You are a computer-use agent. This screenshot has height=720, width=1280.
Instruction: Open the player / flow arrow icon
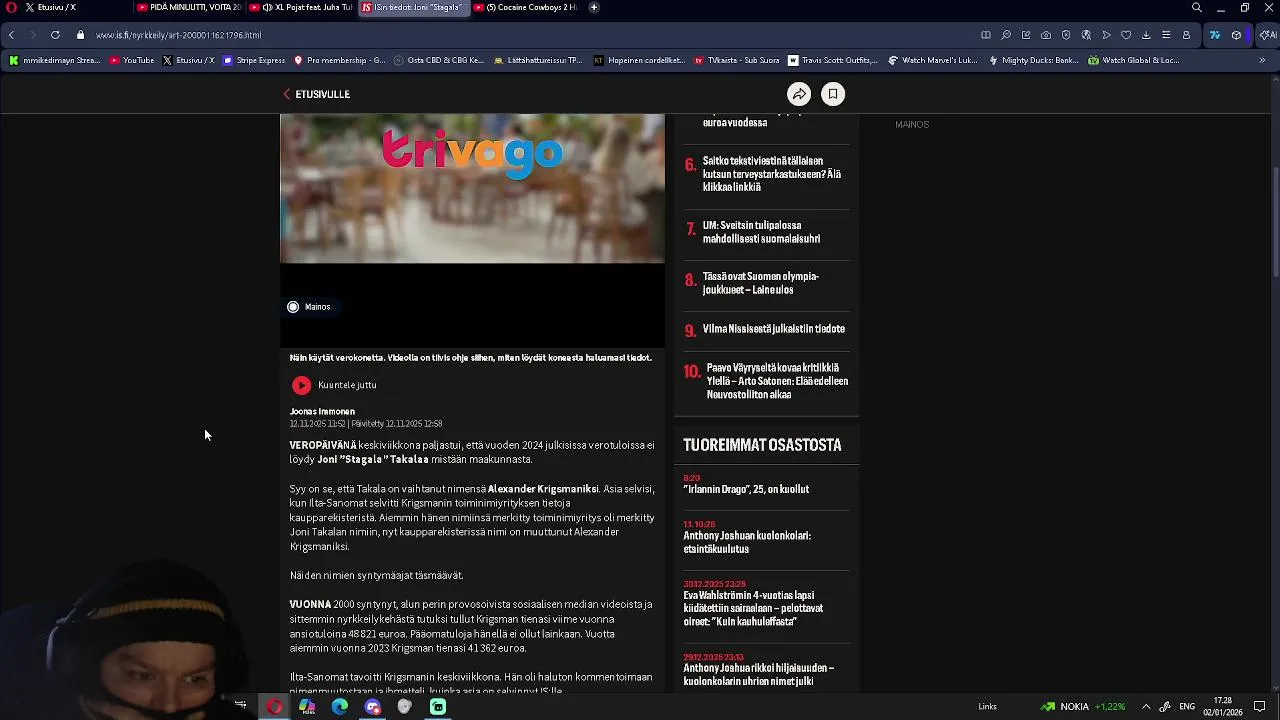tap(1106, 35)
